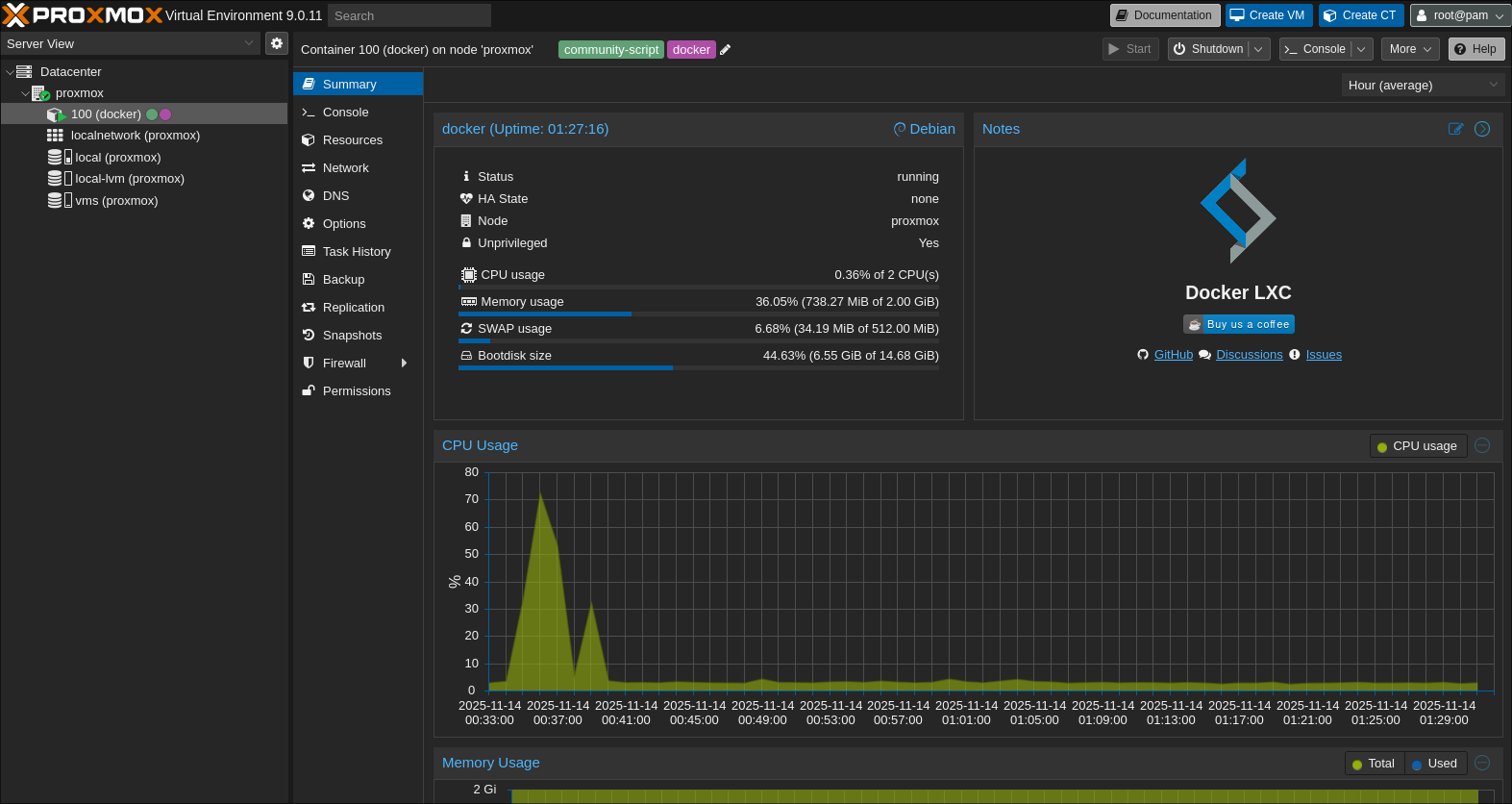The height and width of the screenshot is (804, 1512).
Task: Click the Datacenter server icon
Action: pos(25,72)
